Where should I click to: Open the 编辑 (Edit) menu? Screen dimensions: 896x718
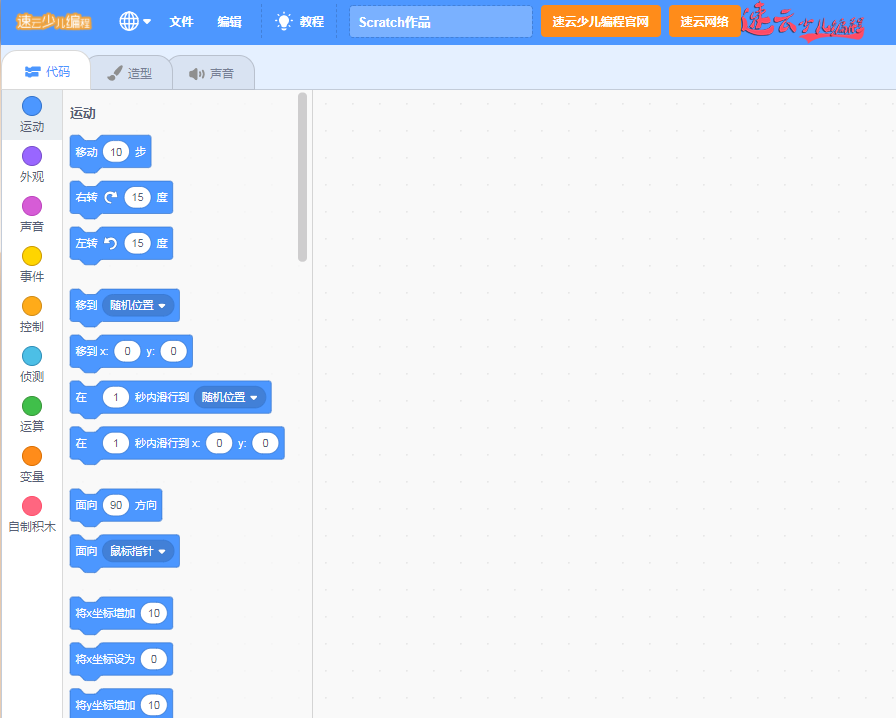coord(229,21)
